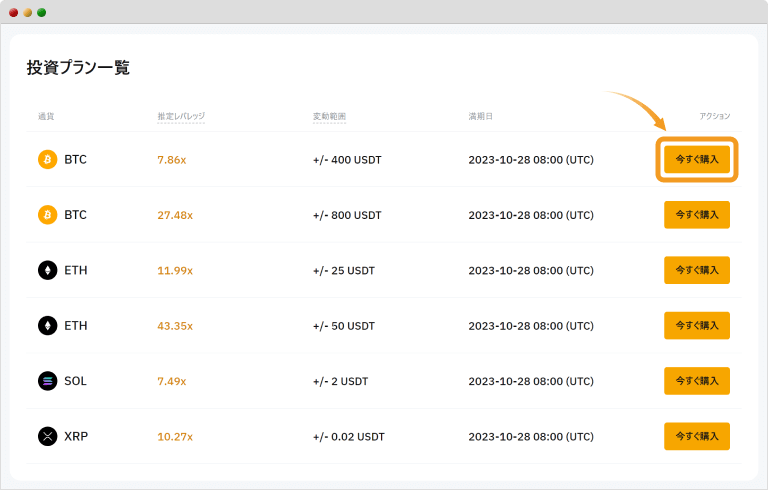The image size is (768, 490).
Task: Buy the ETH +/- 50 USDT plan
Action: 696,325
